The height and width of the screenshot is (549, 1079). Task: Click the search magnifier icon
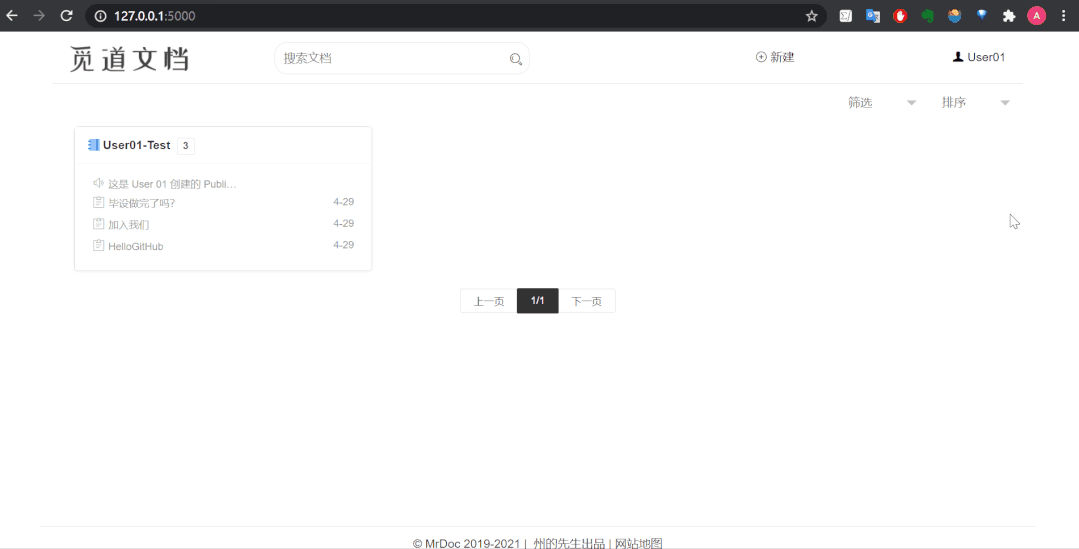[x=515, y=59]
